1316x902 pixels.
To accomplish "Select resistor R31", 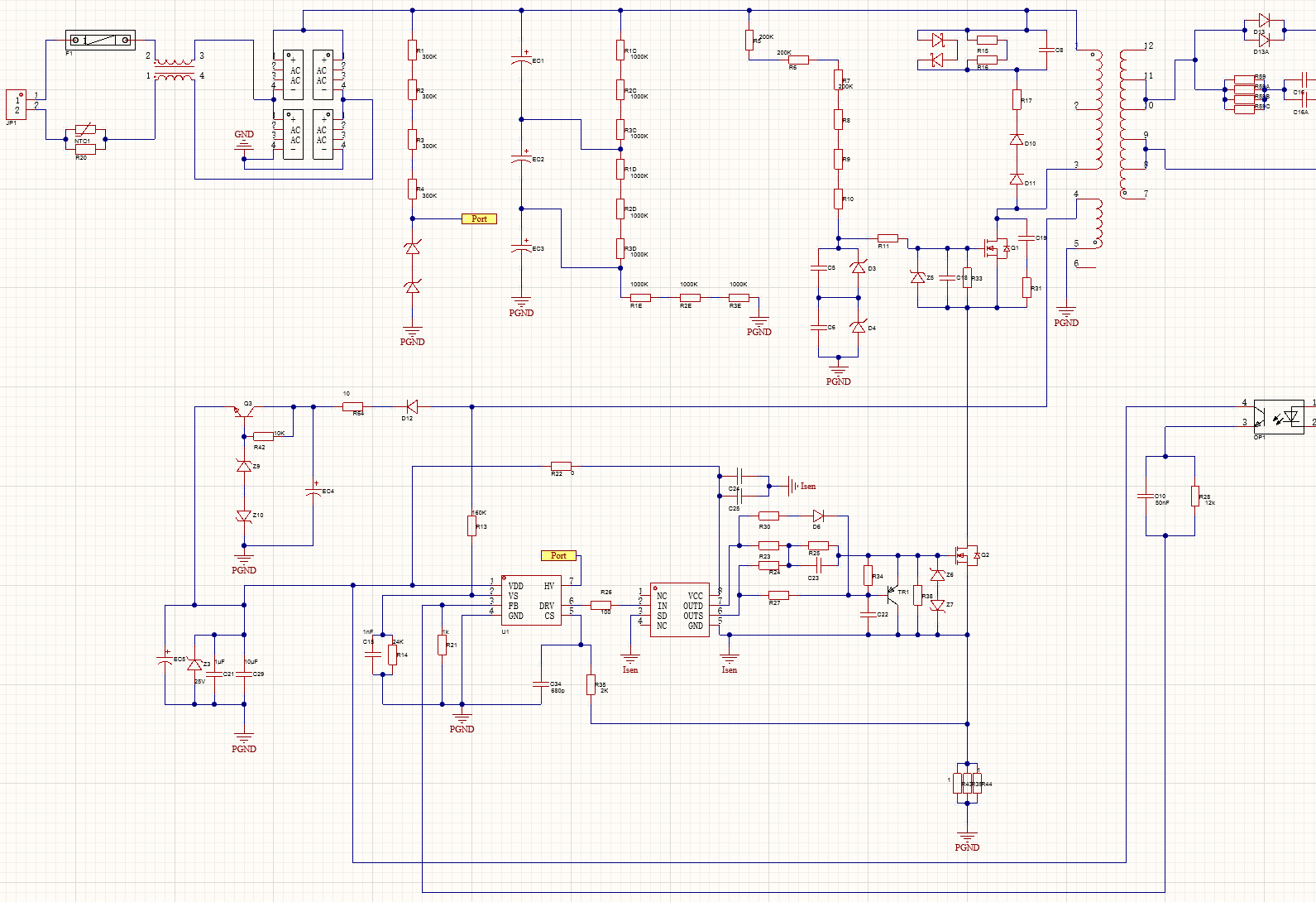I will (x=1026, y=287).
